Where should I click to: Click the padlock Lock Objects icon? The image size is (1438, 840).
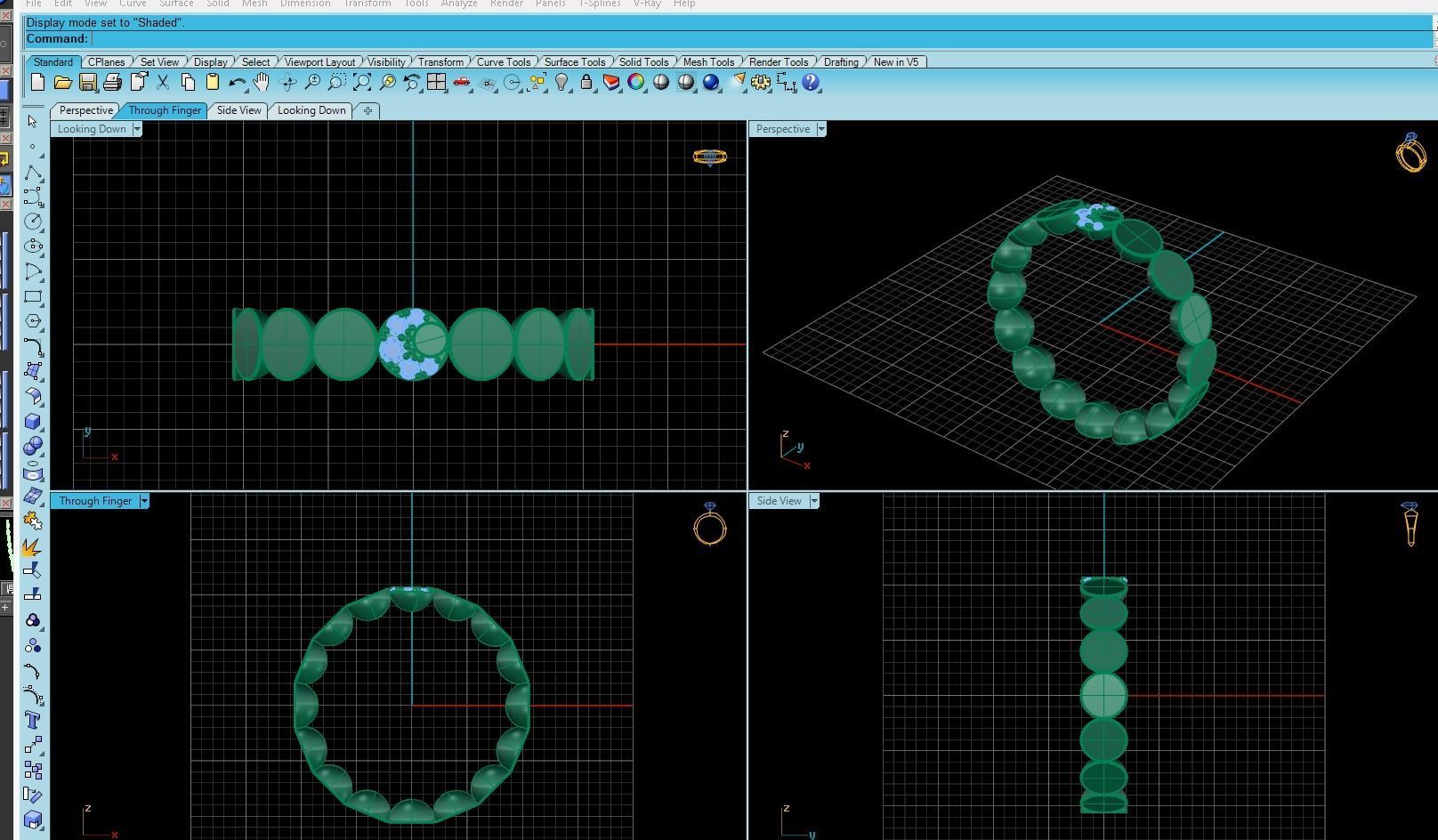[586, 83]
